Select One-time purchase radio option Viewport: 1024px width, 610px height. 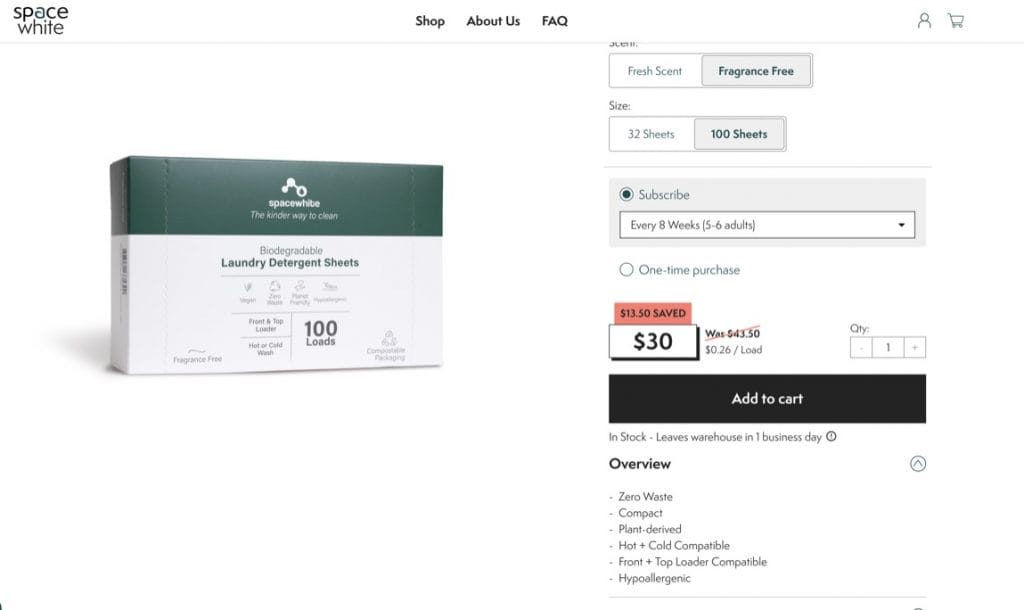(x=627, y=270)
